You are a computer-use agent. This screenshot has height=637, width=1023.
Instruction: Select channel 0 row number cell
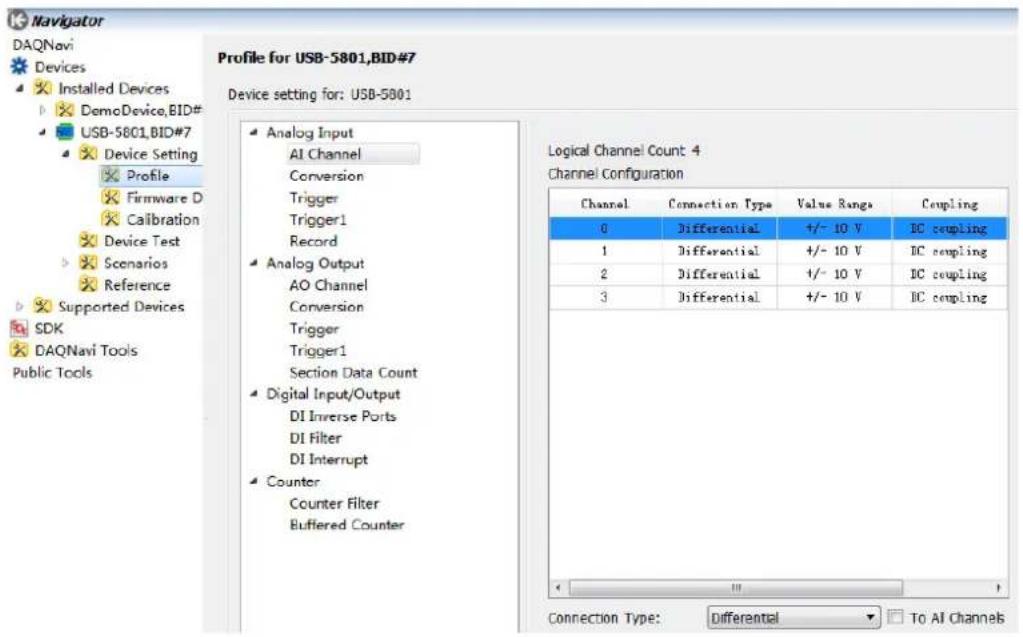pos(605,228)
